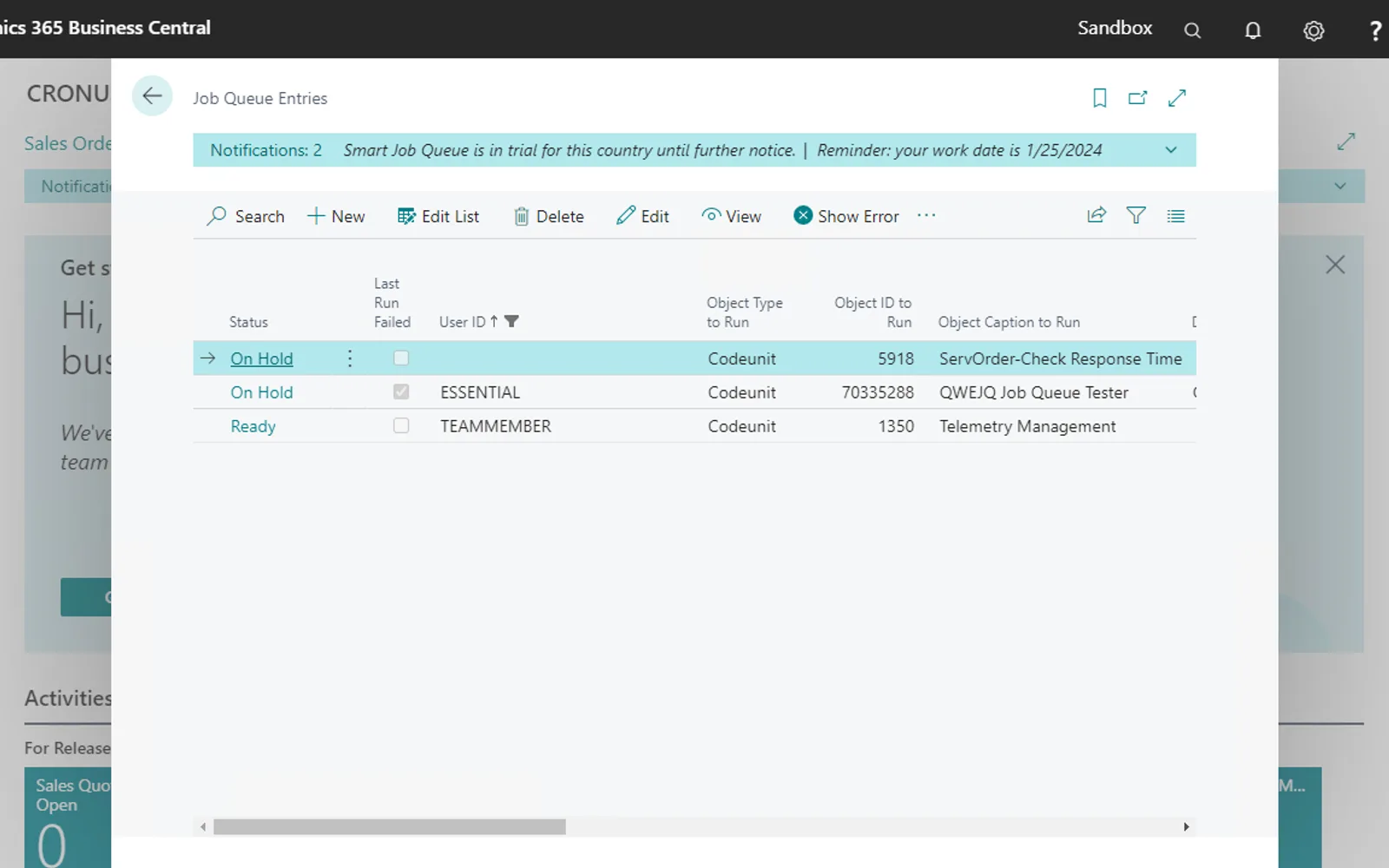This screenshot has width=1389, height=868.
Task: Show more actions ellipsis in toolbar
Action: (x=926, y=215)
